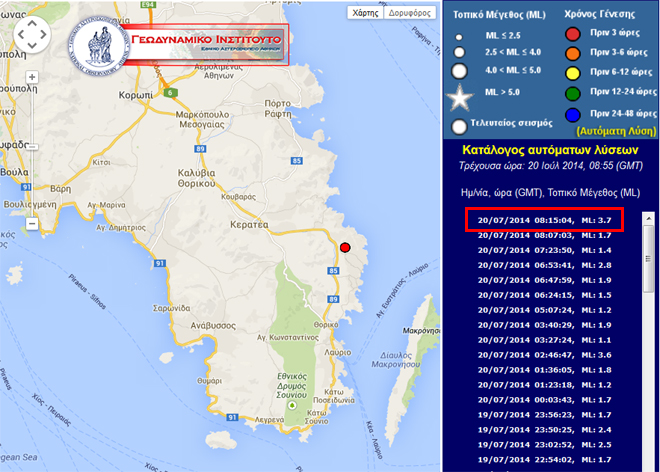Click the map zoom out minus button
Viewport: 660px width, 472px height.
click(30, 224)
